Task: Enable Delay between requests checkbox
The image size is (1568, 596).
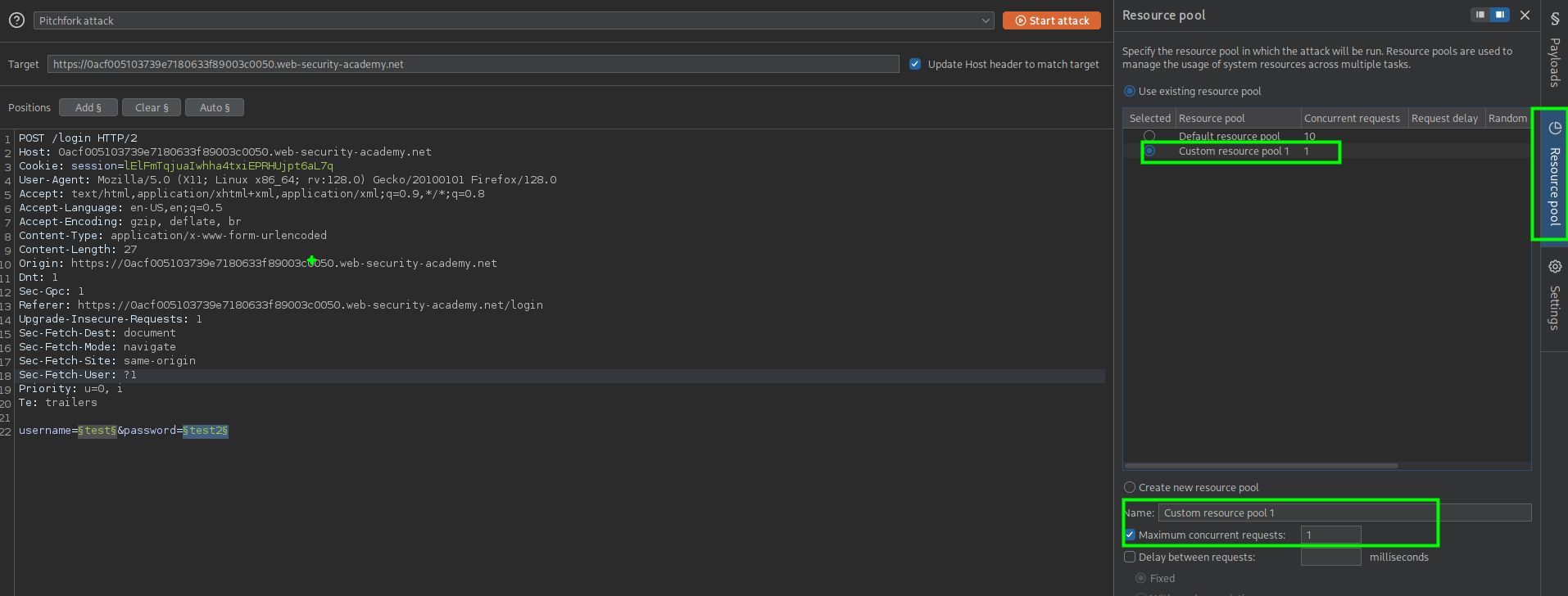Action: [1130, 557]
